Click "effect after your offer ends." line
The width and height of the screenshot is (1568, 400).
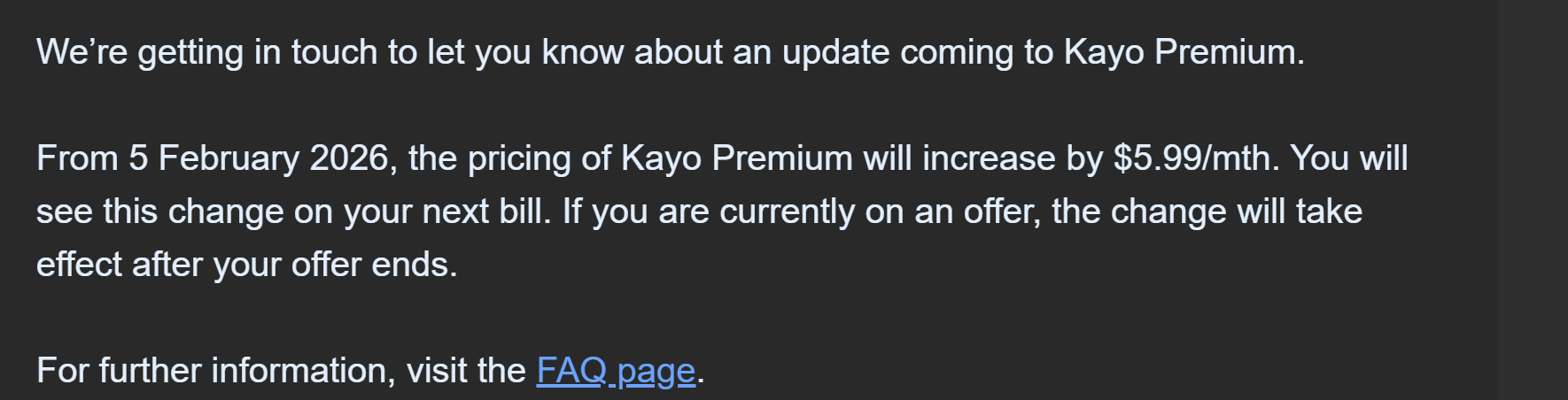click(x=247, y=265)
